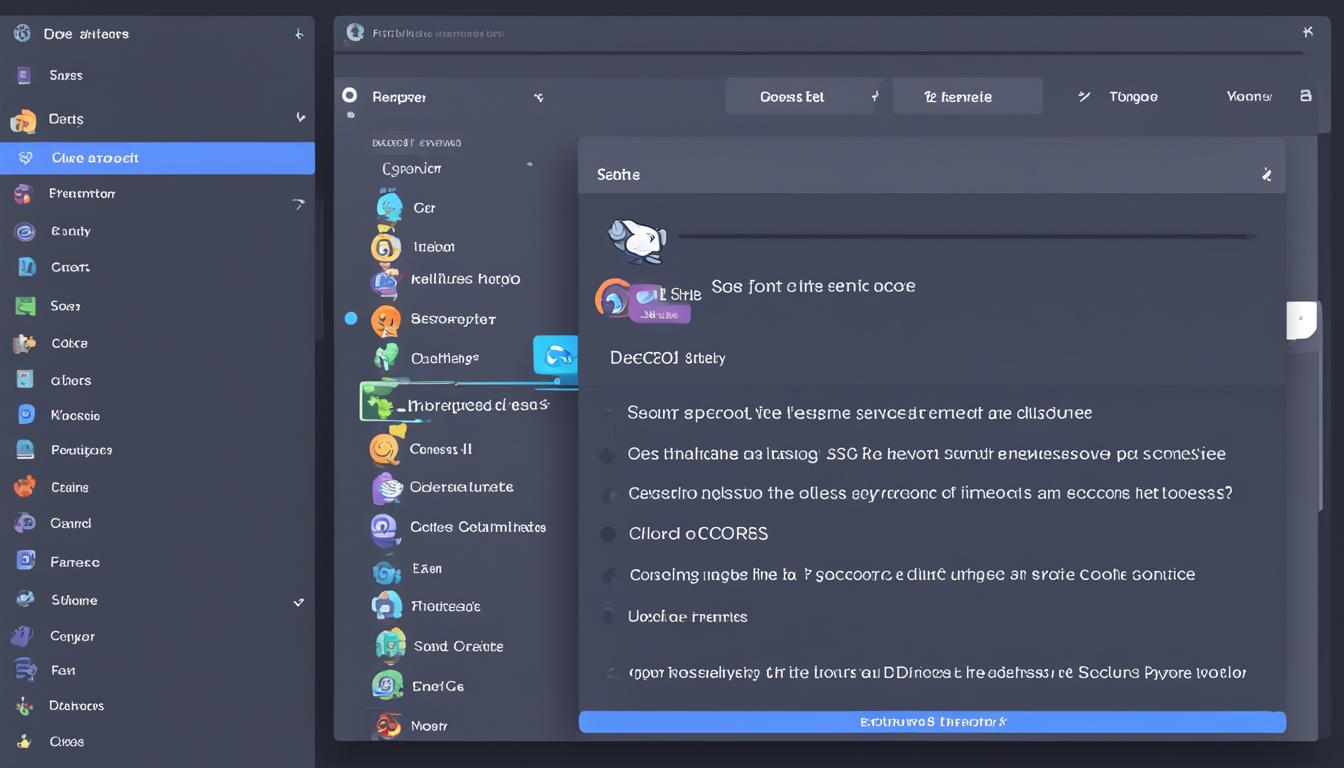Click the Coneess II orange avatar icon
This screenshot has height=768, width=1344.
385,449
